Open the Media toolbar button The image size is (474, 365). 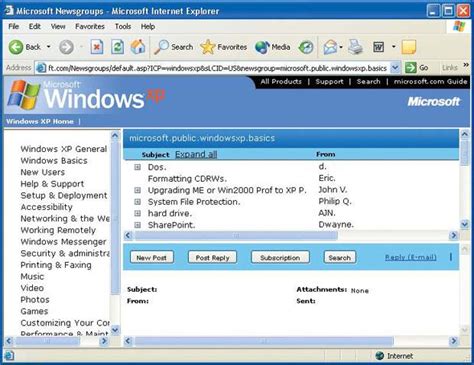click(272, 47)
